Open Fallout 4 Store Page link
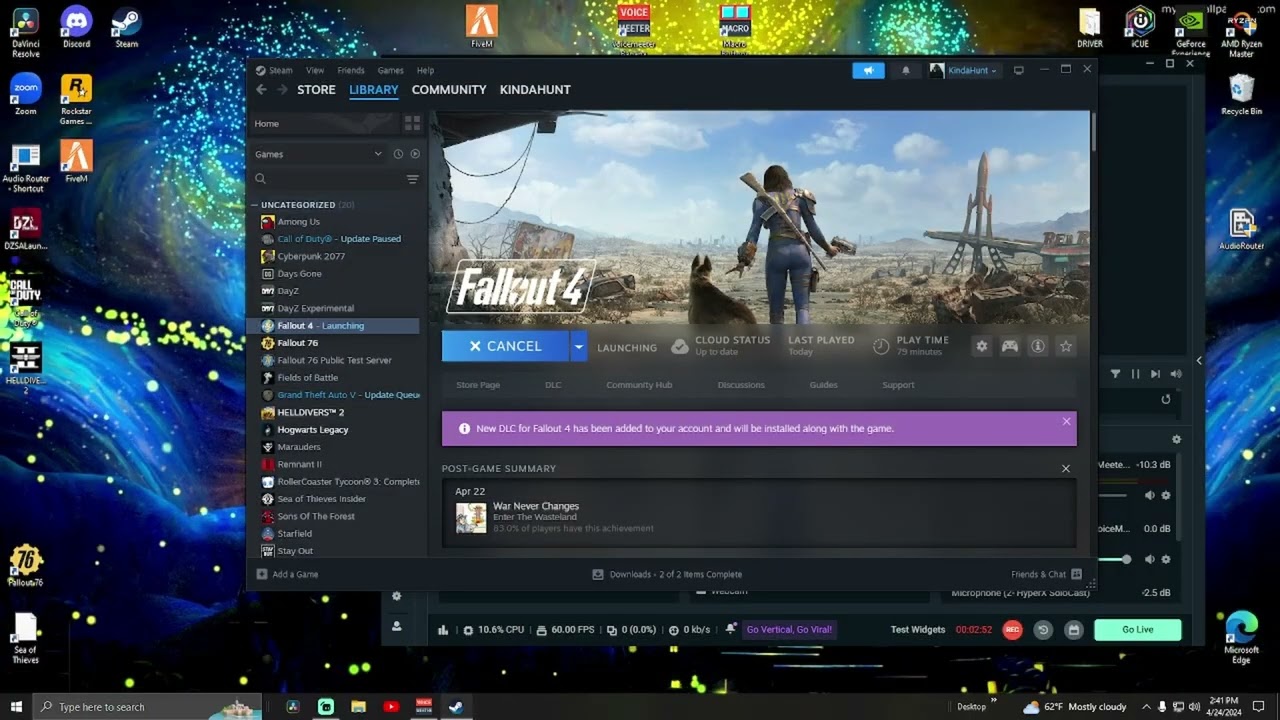This screenshot has width=1280, height=720. click(478, 385)
